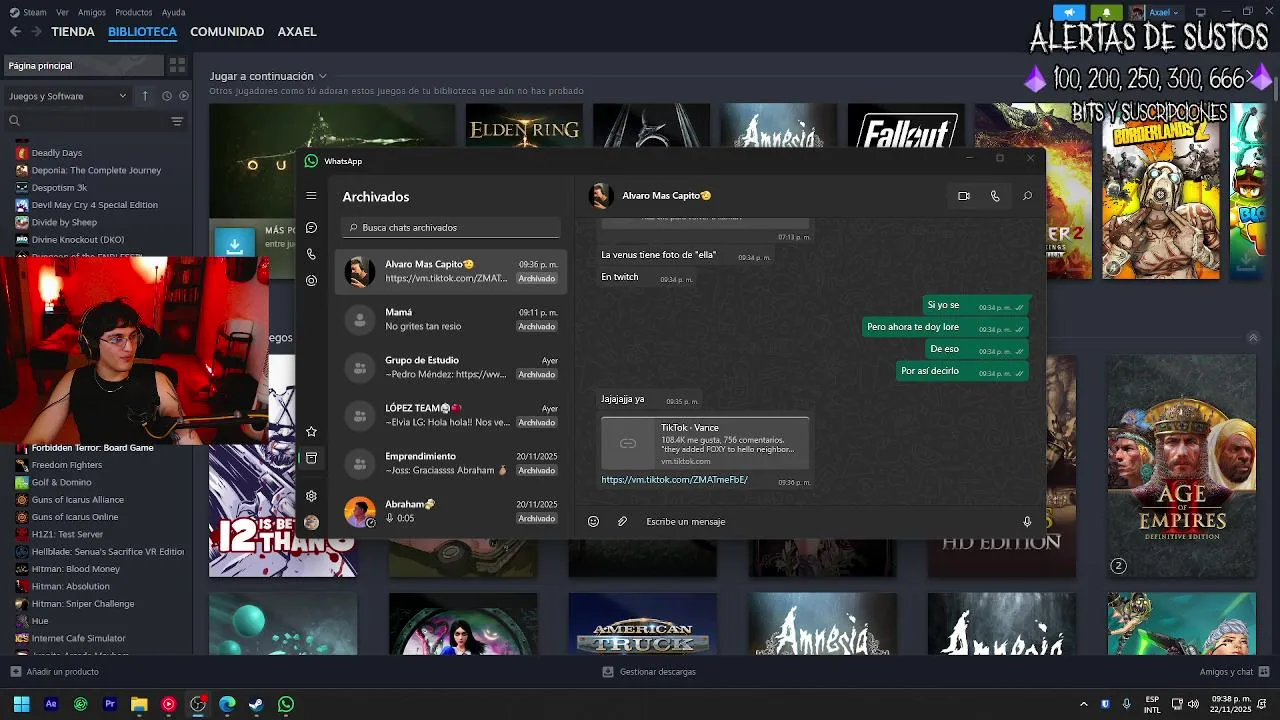The width and height of the screenshot is (1280, 720).
Task: Open Gestionar descargas
Action: [649, 672]
